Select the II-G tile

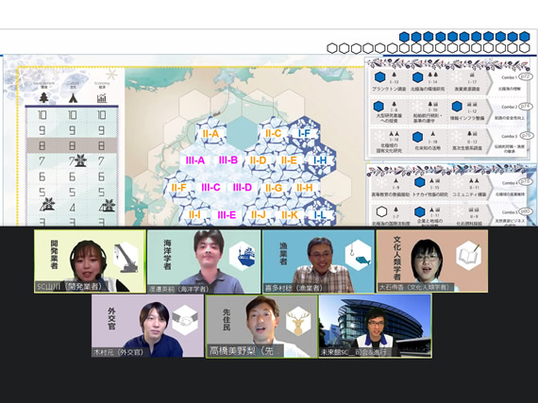[x=273, y=188]
